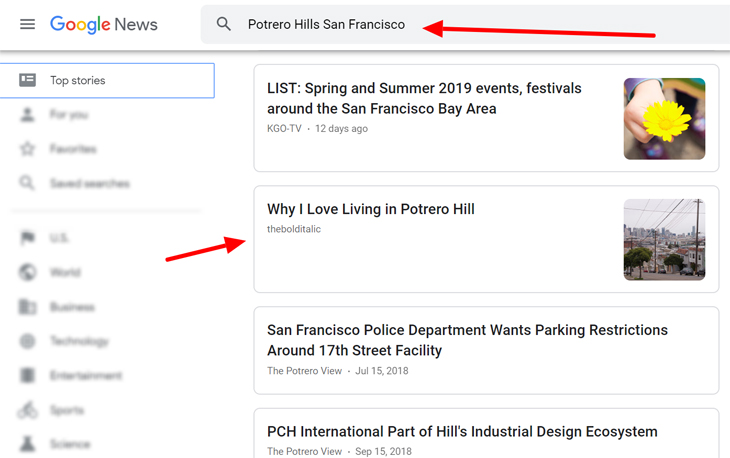Viewport: 730px width, 458px height.
Task: Open the PCH International Industrial Design article
Action: tap(462, 431)
